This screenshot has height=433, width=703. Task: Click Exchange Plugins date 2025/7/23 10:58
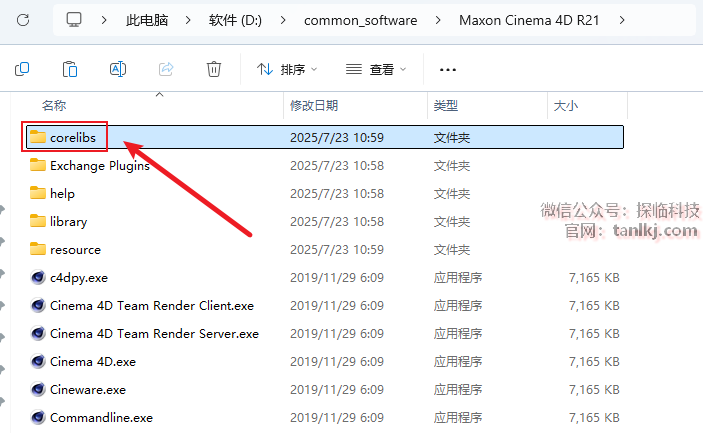pyautogui.click(x=337, y=165)
